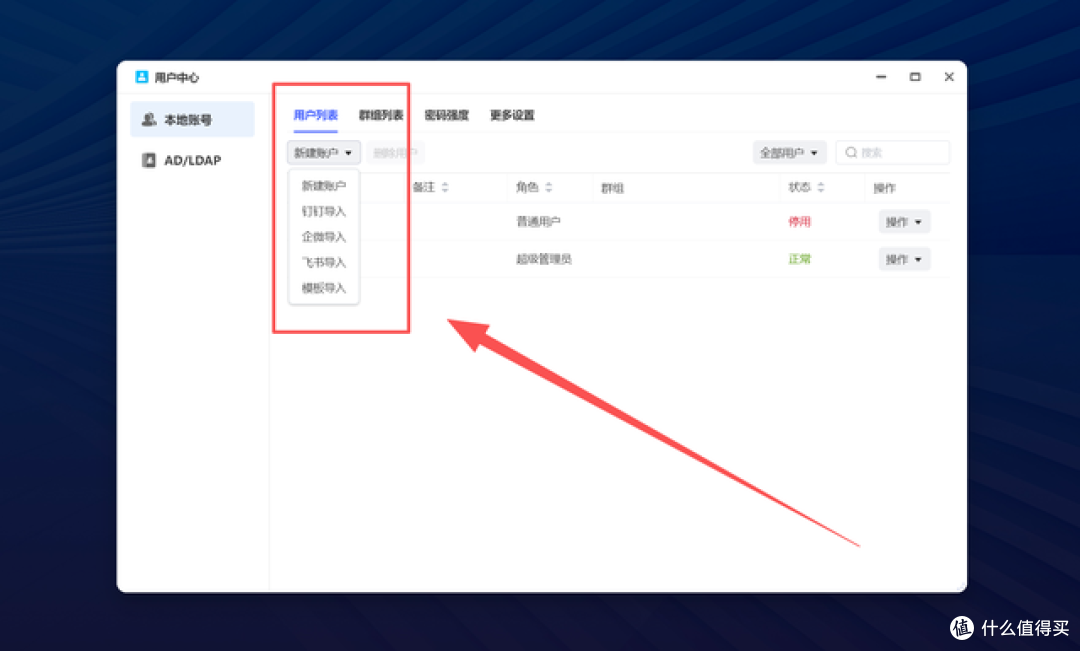This screenshot has width=1080, height=651.
Task: Open 操作 dropdown for 超级管理员 row
Action: pyautogui.click(x=904, y=259)
